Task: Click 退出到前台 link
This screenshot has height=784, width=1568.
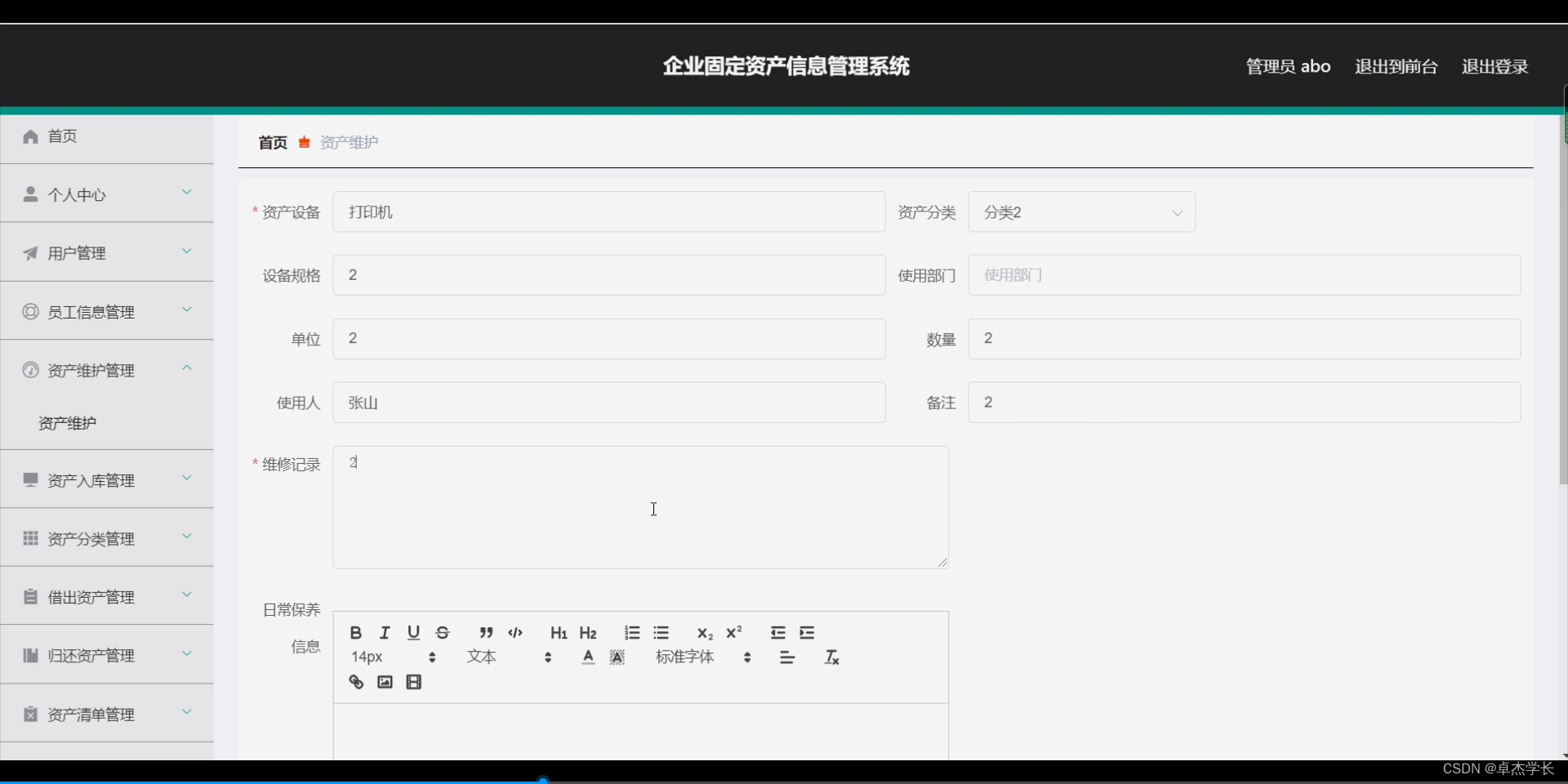Action: 1395,66
